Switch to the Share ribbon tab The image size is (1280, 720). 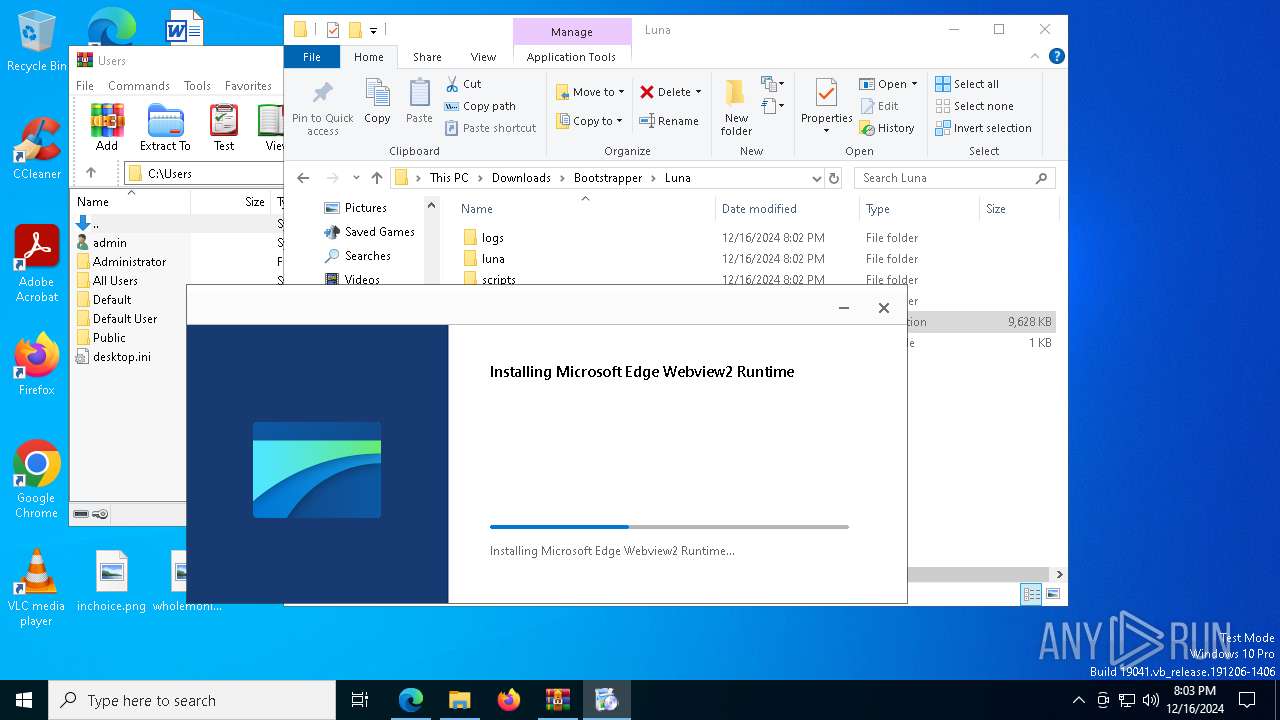[x=427, y=57]
